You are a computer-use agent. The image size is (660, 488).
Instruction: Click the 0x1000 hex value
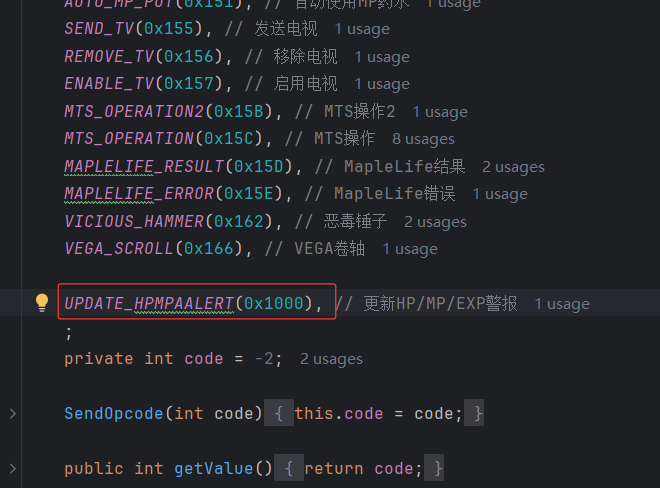(273, 303)
